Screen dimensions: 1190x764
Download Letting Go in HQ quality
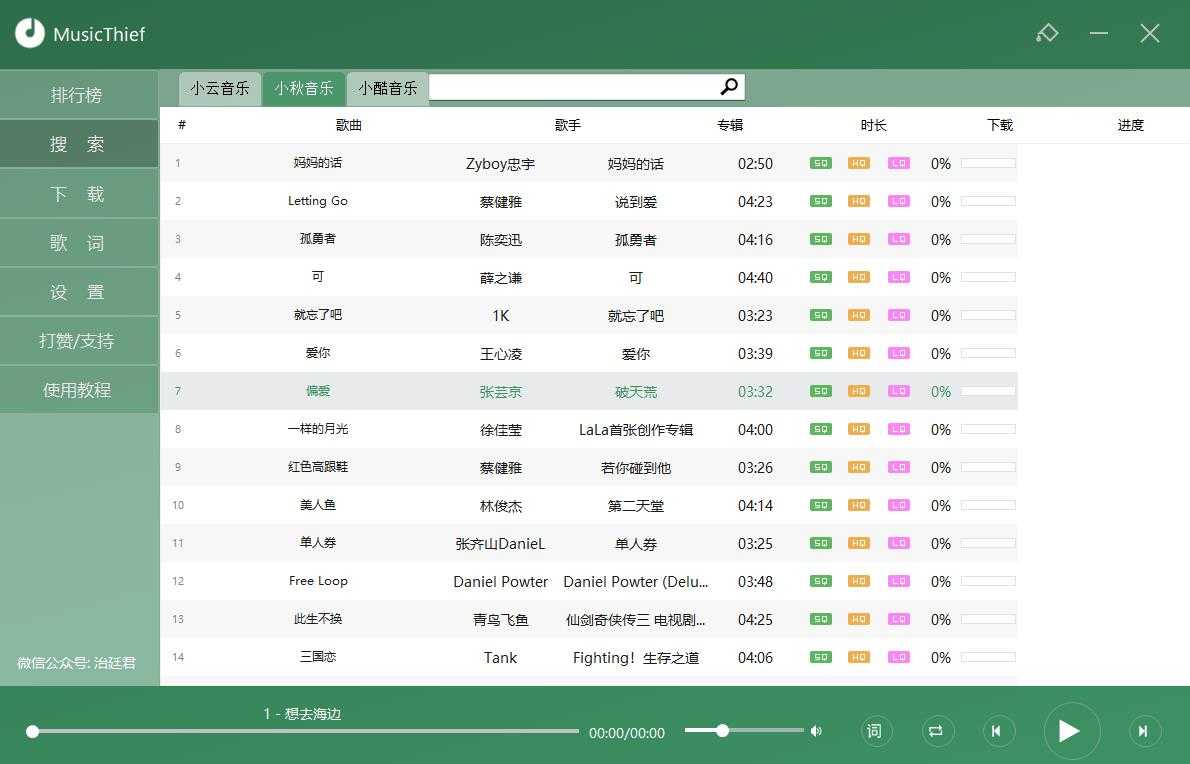coord(858,201)
